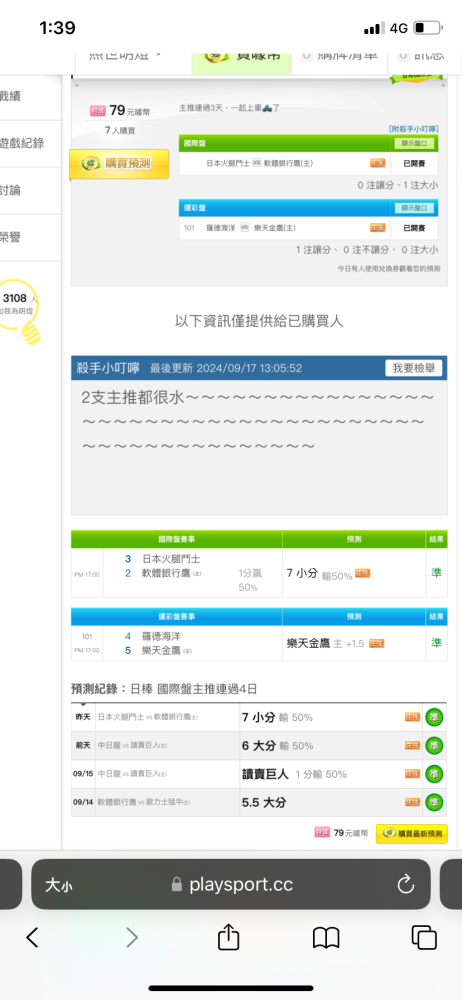Tap the 大小 text size button
This screenshot has width=462, height=1000.
click(58, 885)
